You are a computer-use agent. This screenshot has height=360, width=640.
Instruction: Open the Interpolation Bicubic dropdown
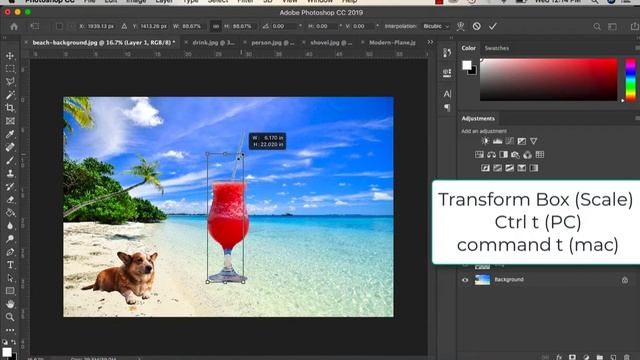pos(436,26)
